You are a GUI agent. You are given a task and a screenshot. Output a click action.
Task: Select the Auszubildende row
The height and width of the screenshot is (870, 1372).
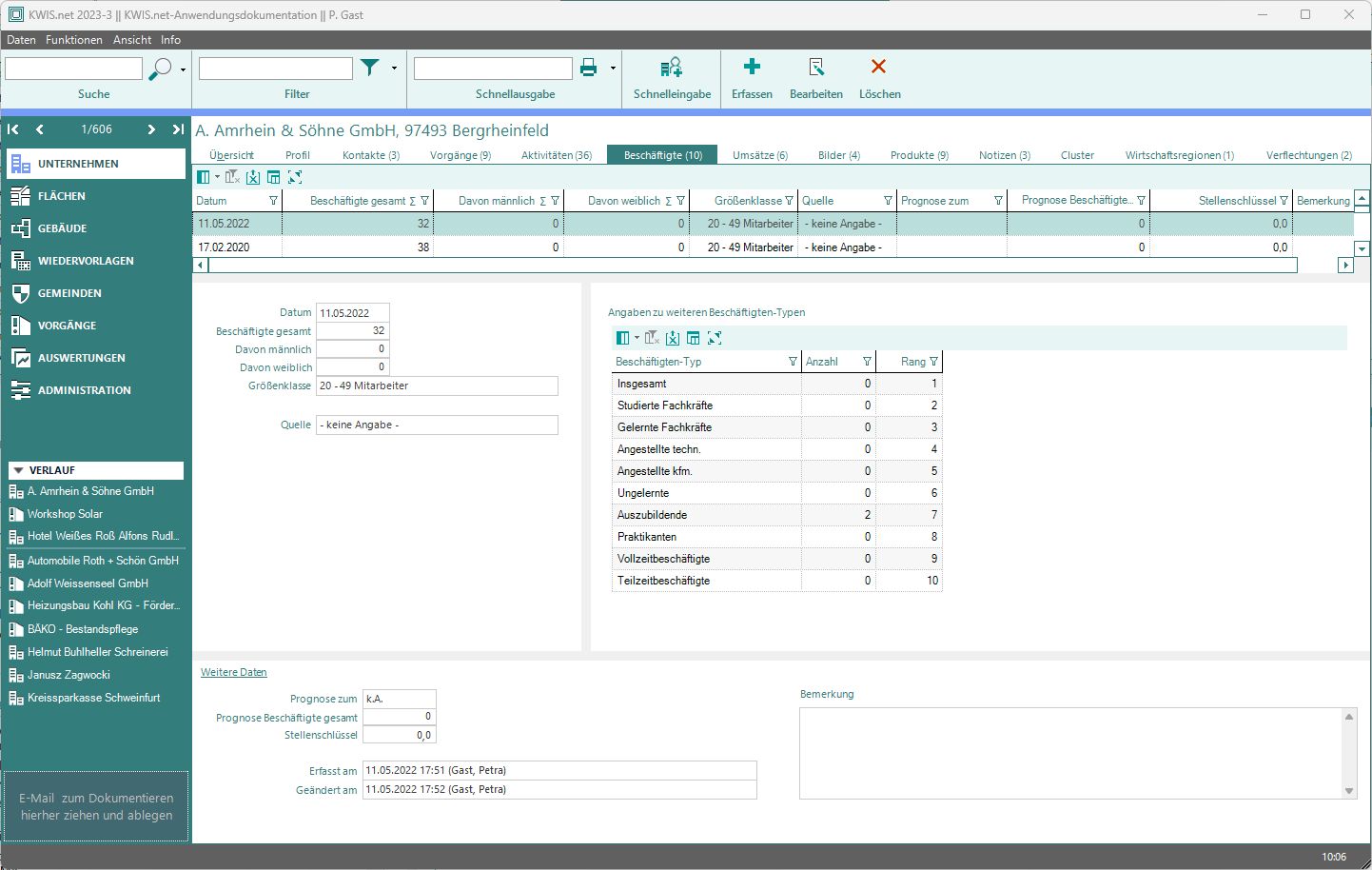(776, 515)
